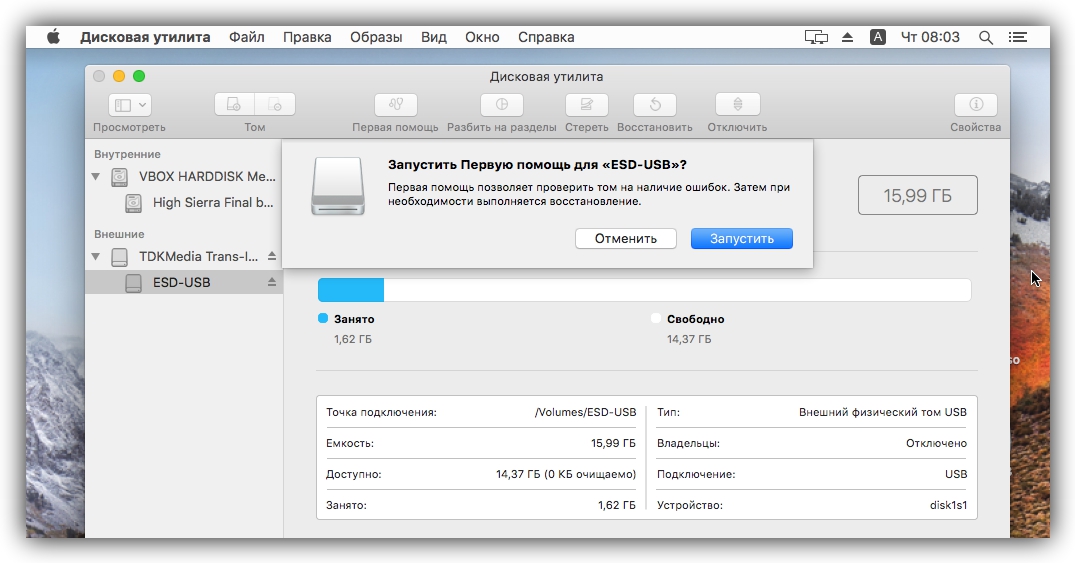1075x563 pixels.
Task: Open the Файл menu
Action: coord(246,37)
